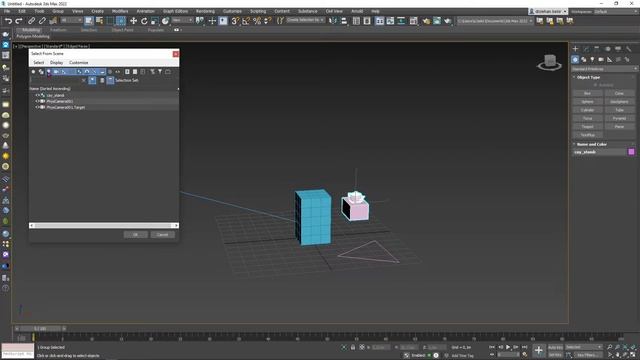This screenshot has width=640, height=360.
Task: Switch to the Modify panel tab
Action: pyautogui.click(x=586, y=49)
